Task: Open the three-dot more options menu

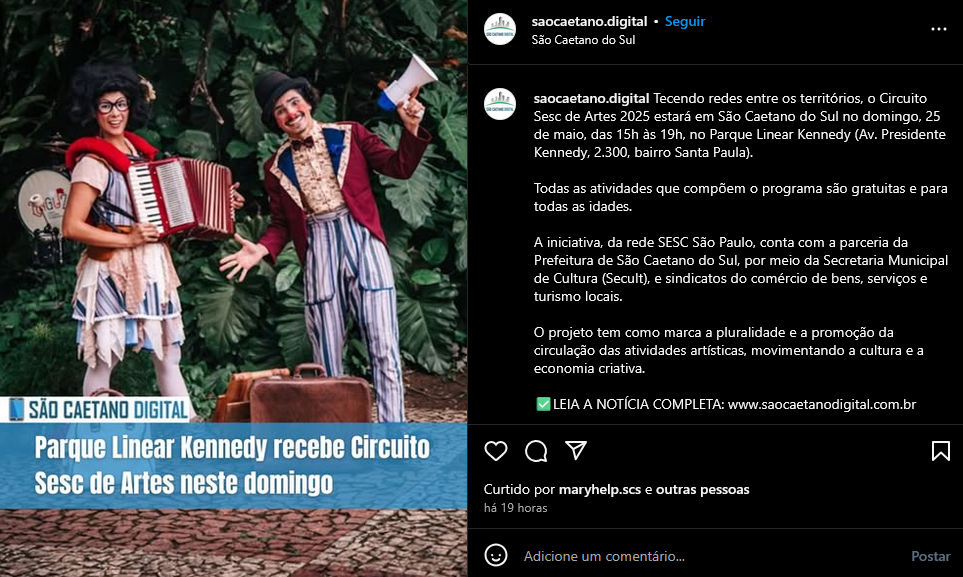Action: pyautogui.click(x=938, y=29)
